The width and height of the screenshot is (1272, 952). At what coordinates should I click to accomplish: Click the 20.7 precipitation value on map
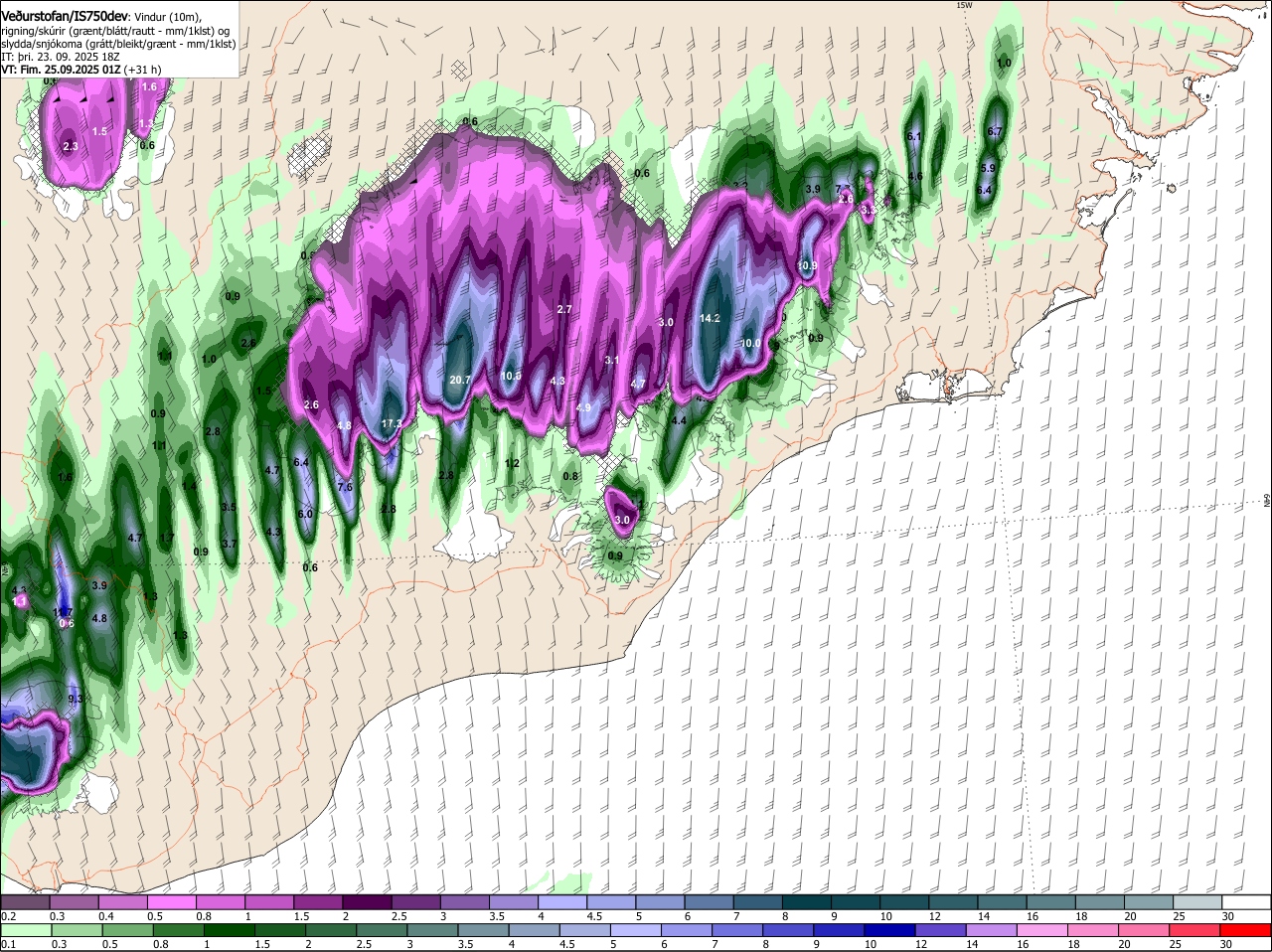pyautogui.click(x=460, y=380)
